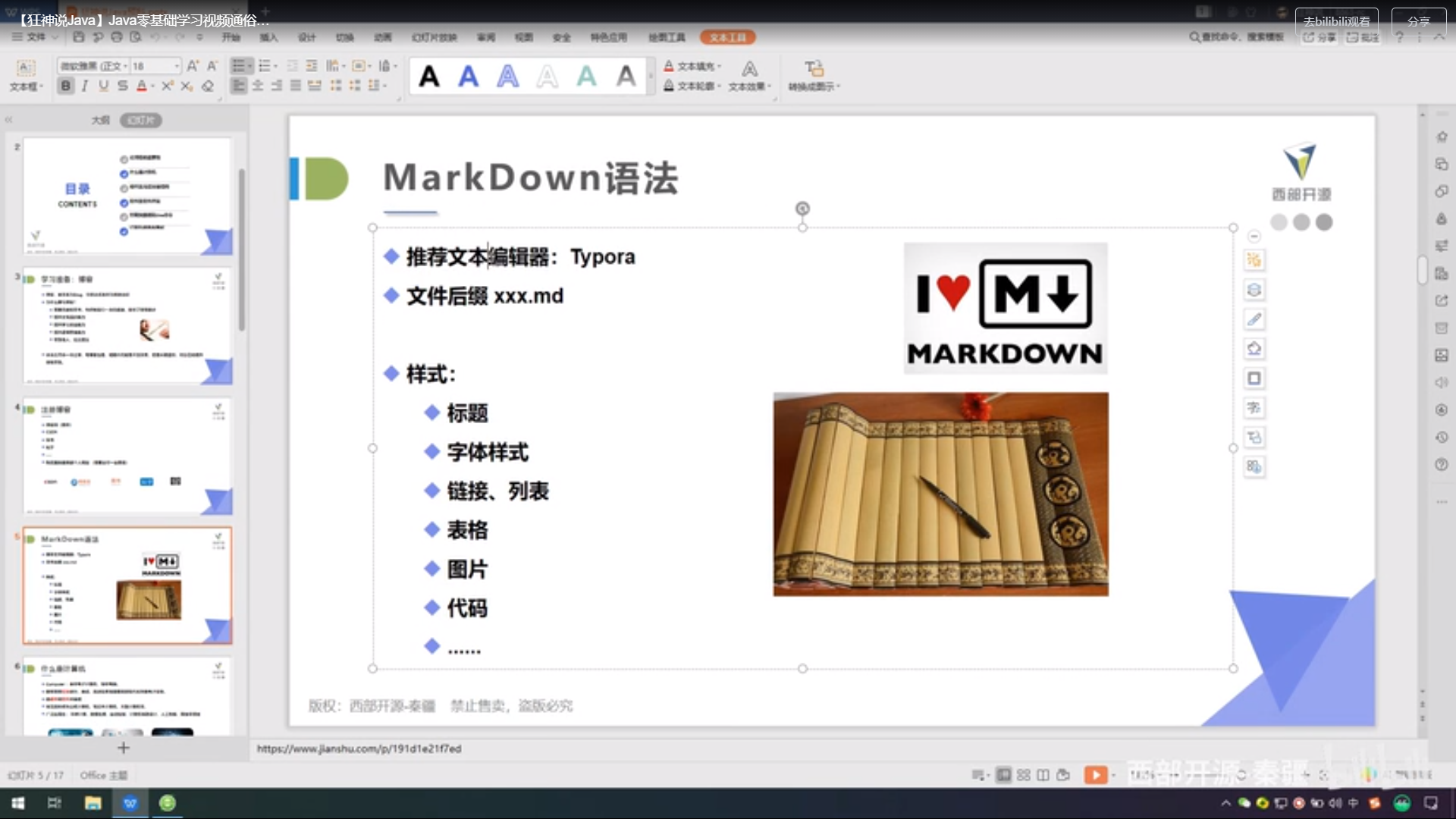Open reading view in status bar

coord(1043,774)
